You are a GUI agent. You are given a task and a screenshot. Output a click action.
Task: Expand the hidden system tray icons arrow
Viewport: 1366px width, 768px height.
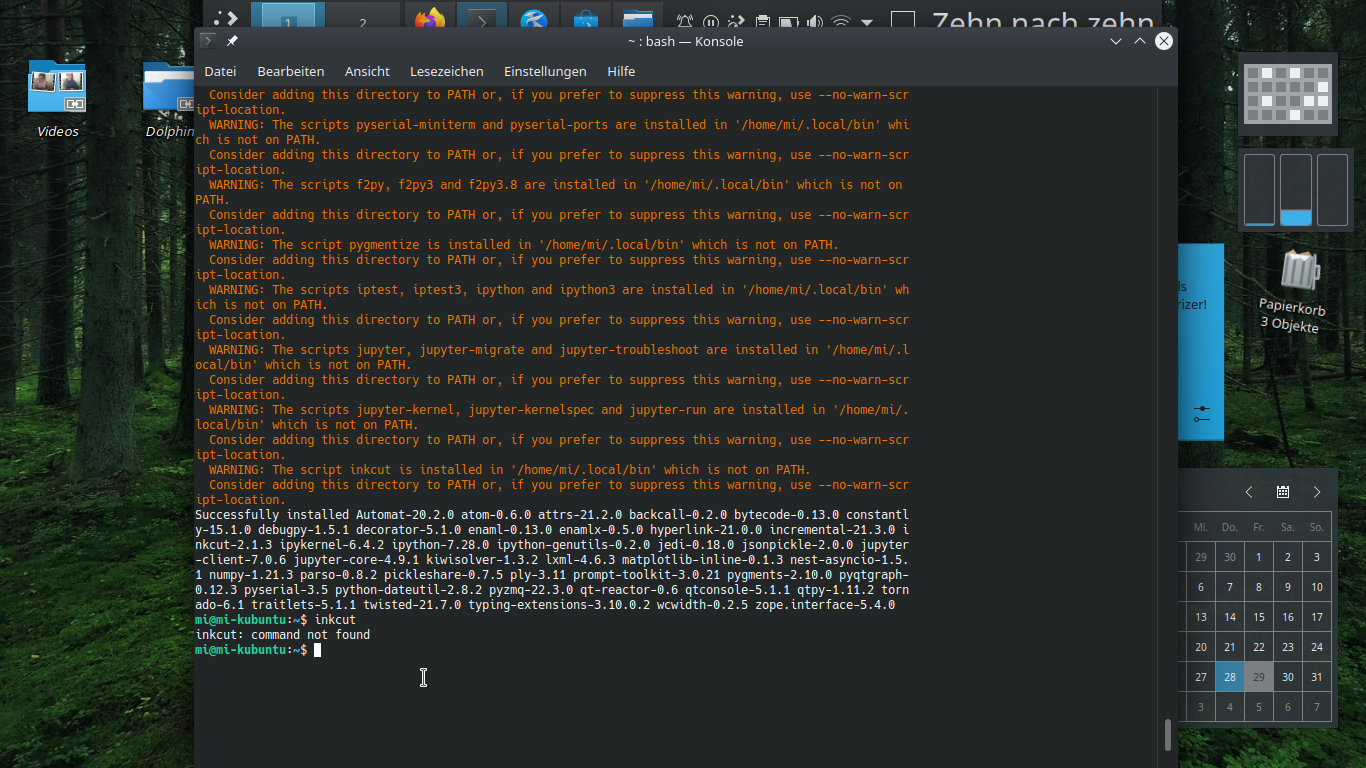pyautogui.click(x=867, y=22)
